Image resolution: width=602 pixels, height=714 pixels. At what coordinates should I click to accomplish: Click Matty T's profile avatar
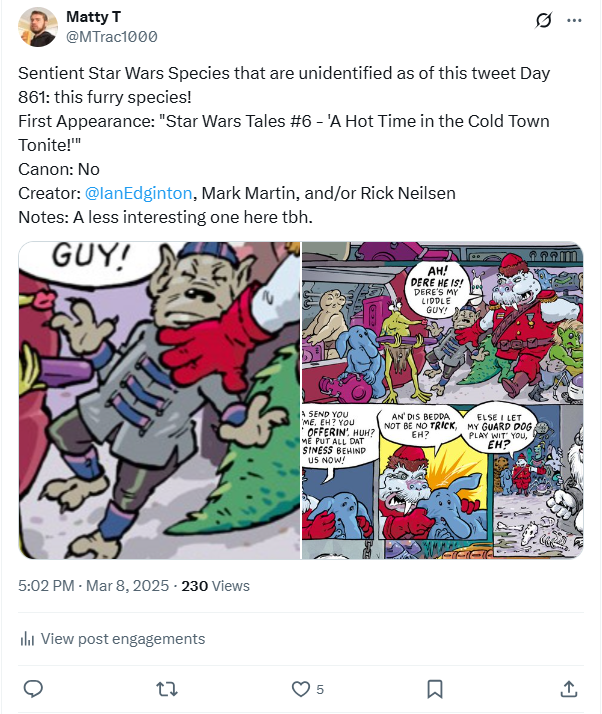pos(40,27)
